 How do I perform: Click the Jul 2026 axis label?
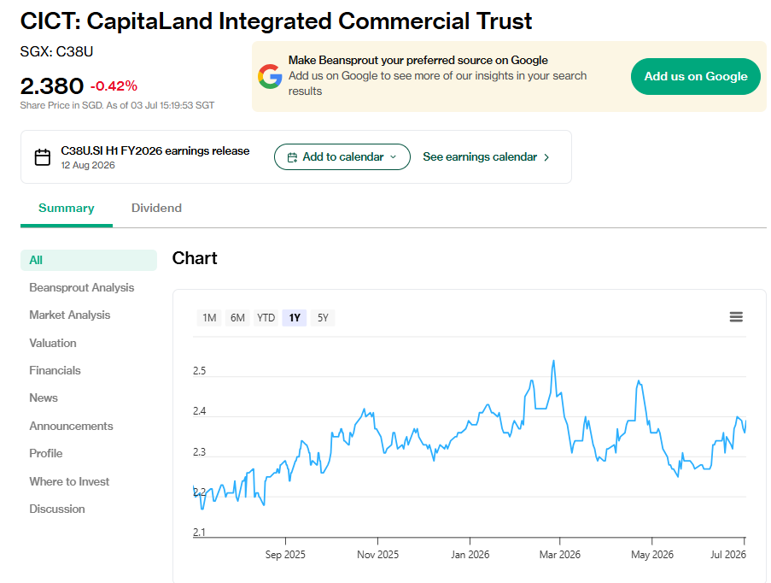click(728, 554)
